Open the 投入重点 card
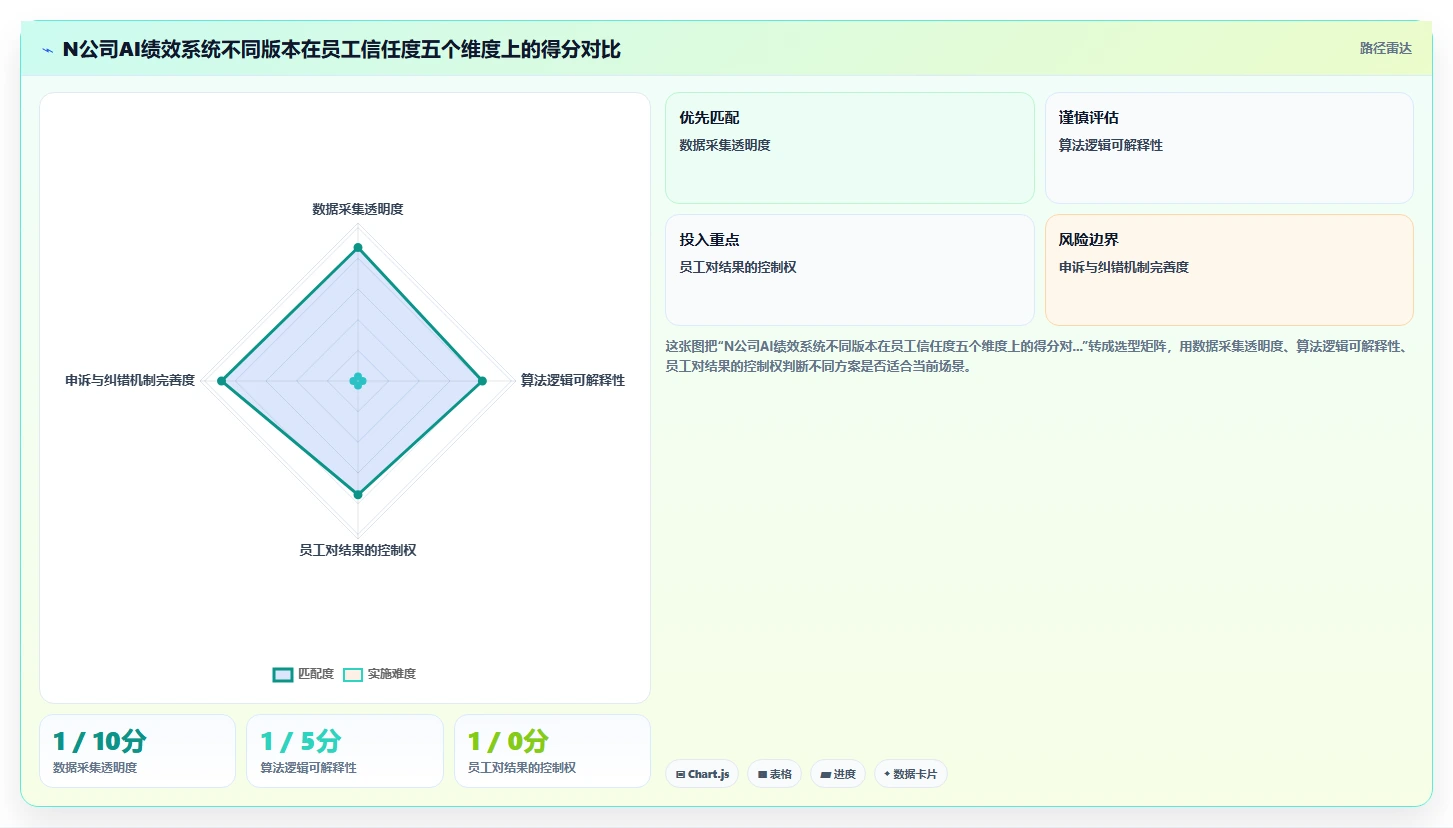1453x828 pixels. [850, 270]
